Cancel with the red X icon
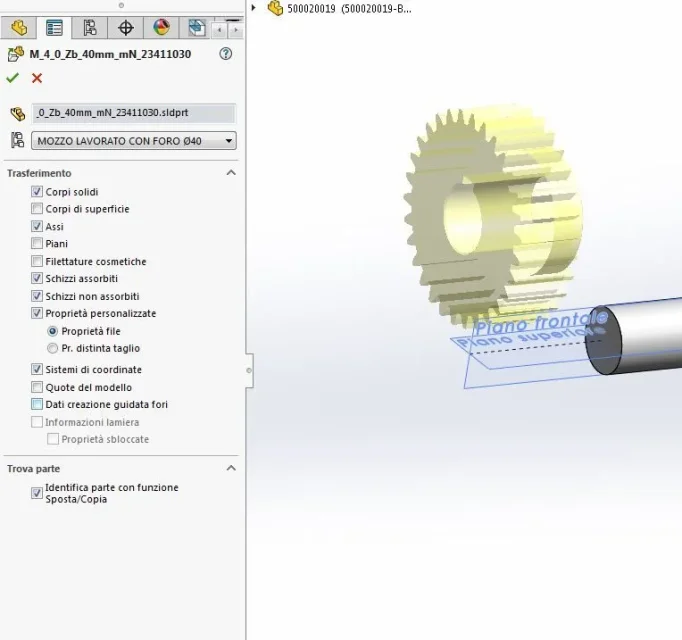The image size is (682, 640). (x=37, y=78)
